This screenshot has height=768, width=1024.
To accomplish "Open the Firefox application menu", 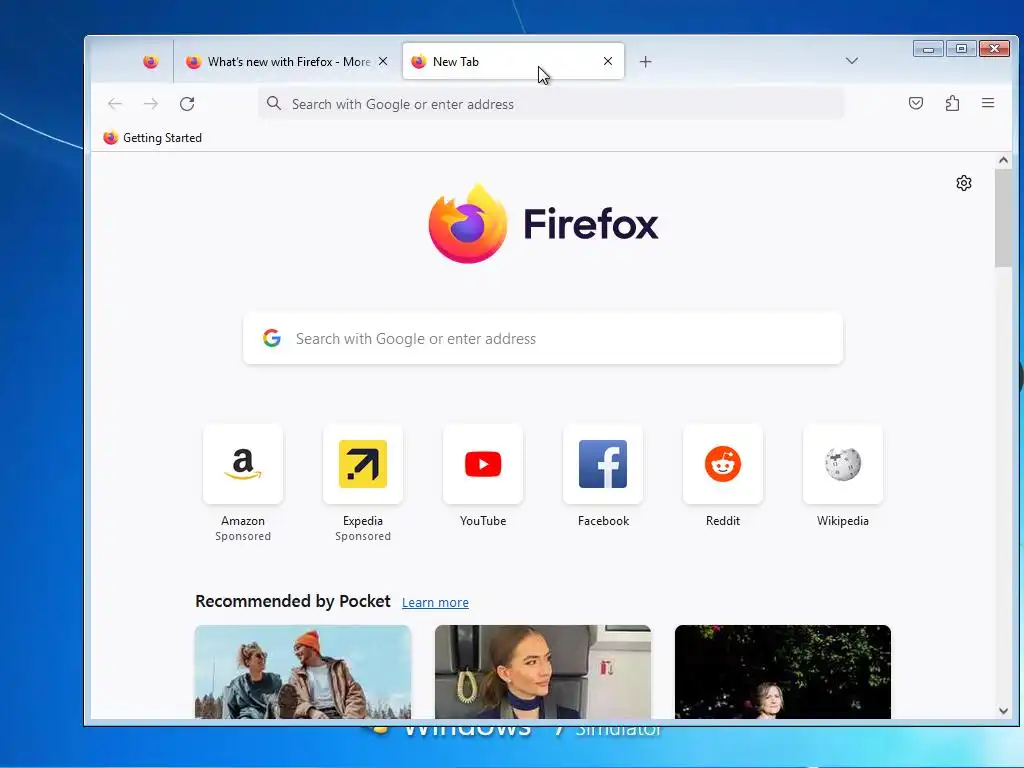I will pos(988,103).
